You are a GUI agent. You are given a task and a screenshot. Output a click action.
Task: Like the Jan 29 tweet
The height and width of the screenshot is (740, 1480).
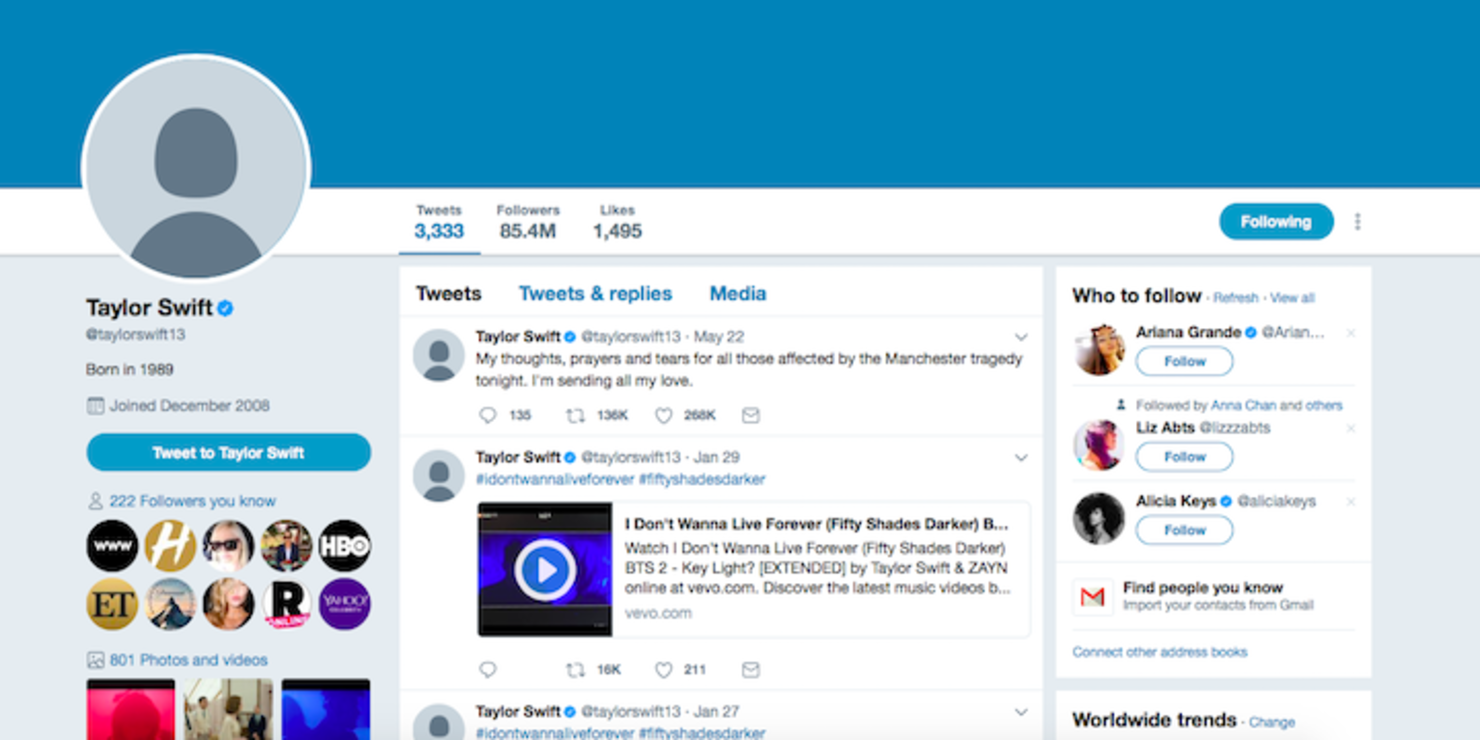(663, 670)
